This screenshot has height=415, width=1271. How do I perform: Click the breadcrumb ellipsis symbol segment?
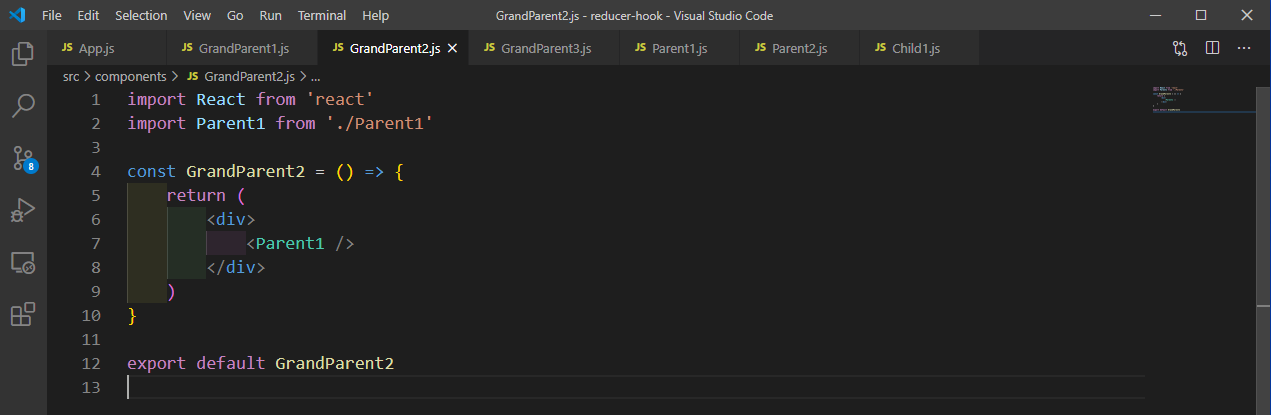tap(315, 76)
